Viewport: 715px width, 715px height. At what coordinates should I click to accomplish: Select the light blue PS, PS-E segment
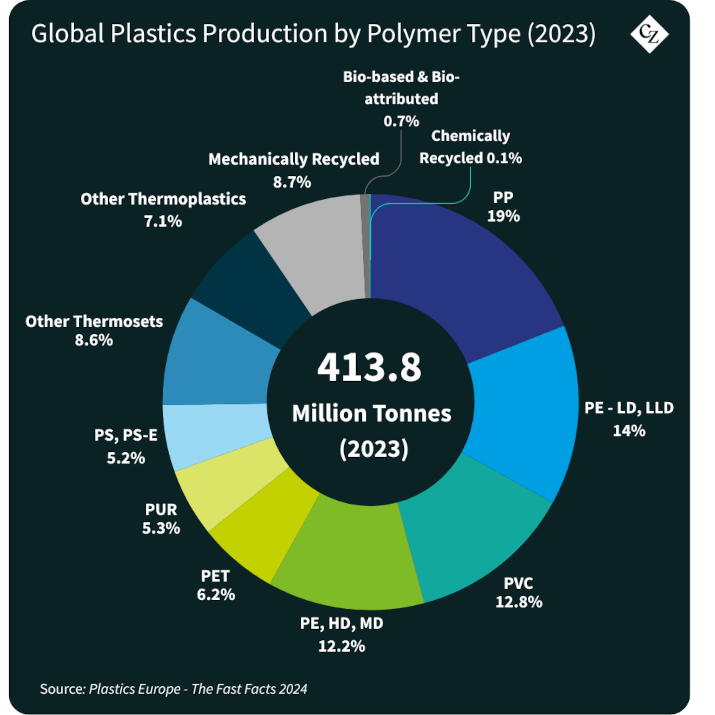(x=198, y=436)
